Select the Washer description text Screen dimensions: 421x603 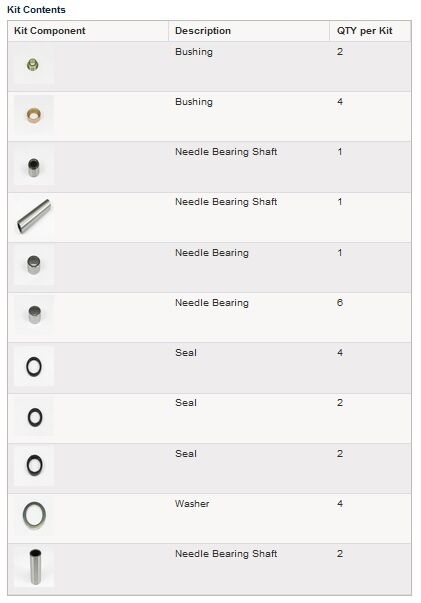192,503
